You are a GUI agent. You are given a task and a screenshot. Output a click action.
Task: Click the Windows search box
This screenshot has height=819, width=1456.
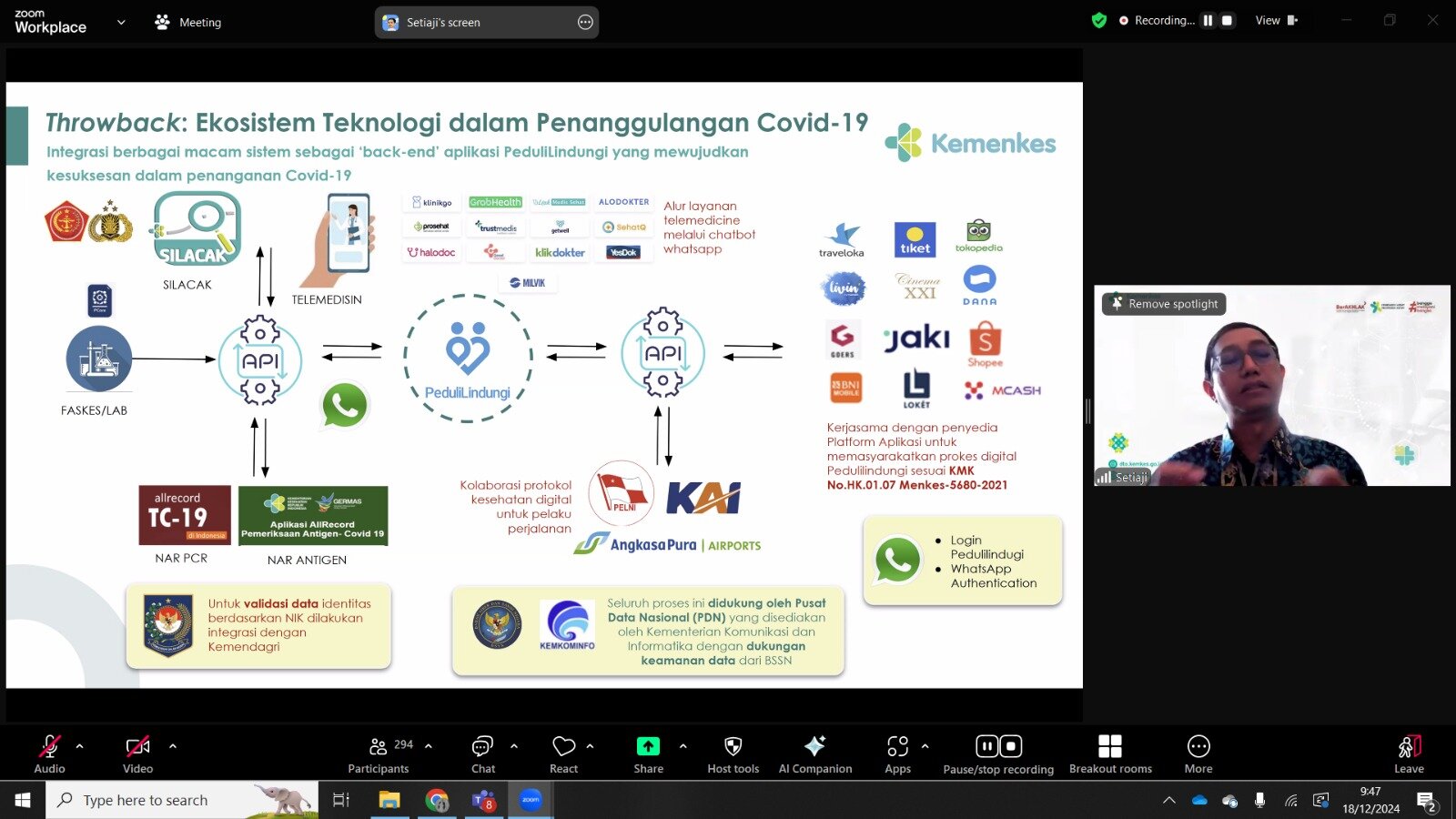point(182,800)
